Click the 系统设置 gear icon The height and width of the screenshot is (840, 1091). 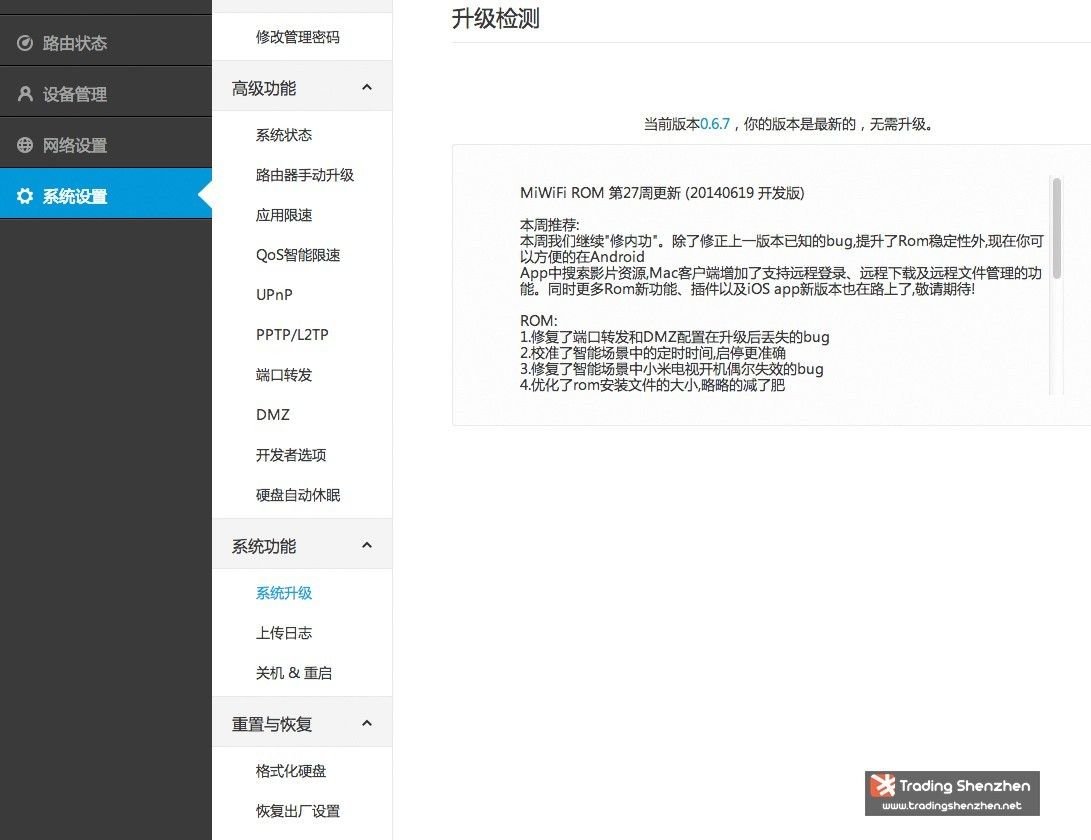(x=25, y=196)
